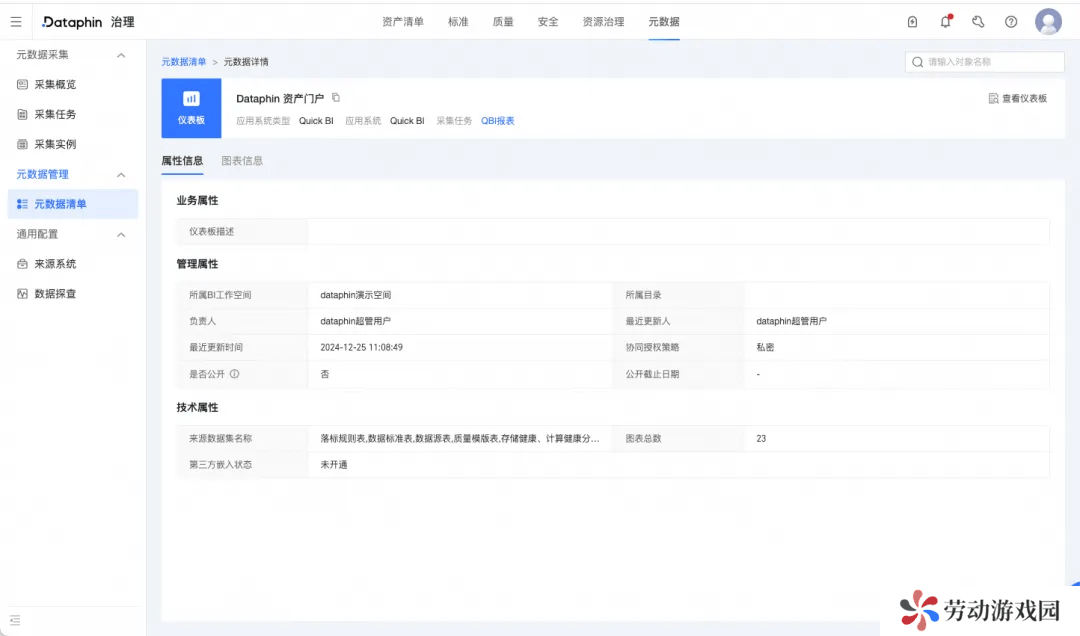1080x636 pixels.
Task: Open the wrench tools icon
Action: coord(978,22)
